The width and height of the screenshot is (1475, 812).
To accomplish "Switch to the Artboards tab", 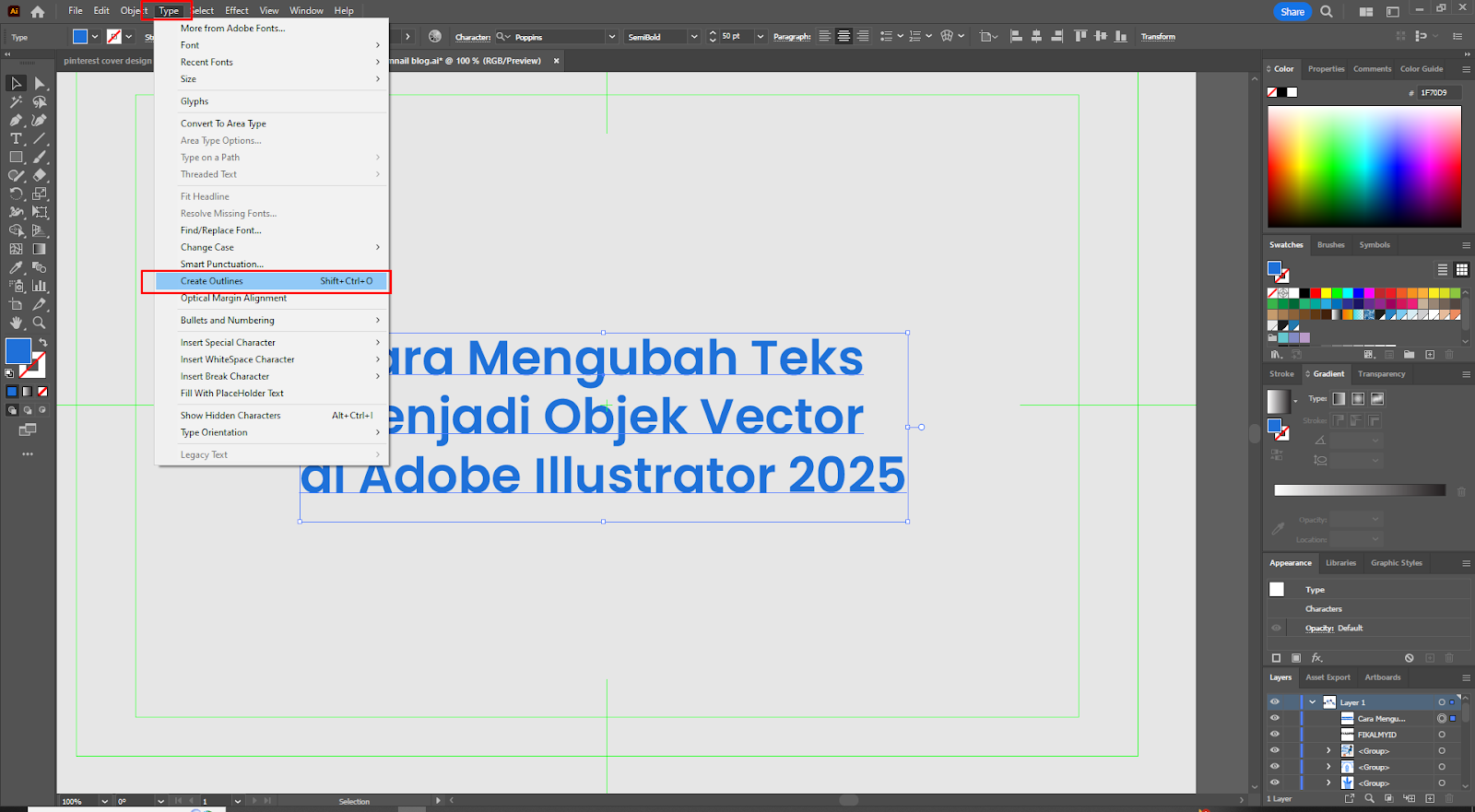I will pyautogui.click(x=1383, y=677).
